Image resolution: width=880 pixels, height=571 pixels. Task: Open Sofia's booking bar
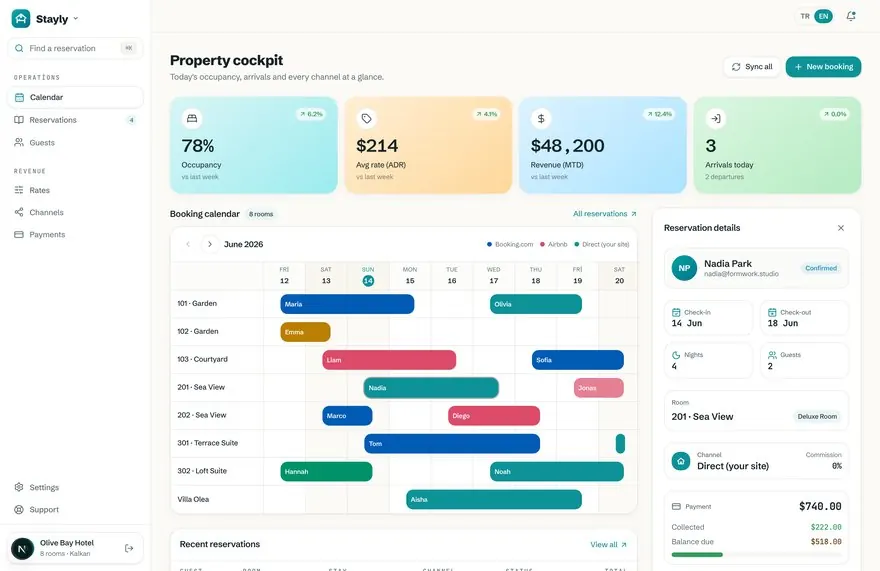pyautogui.click(x=578, y=360)
